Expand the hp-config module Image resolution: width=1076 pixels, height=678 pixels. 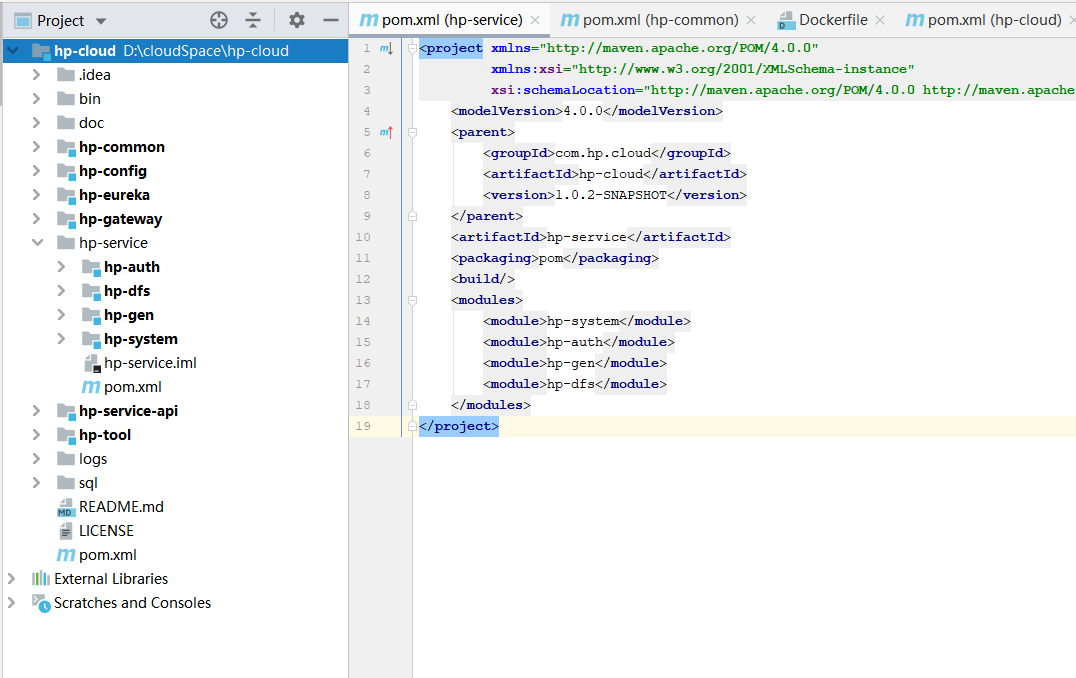36,171
